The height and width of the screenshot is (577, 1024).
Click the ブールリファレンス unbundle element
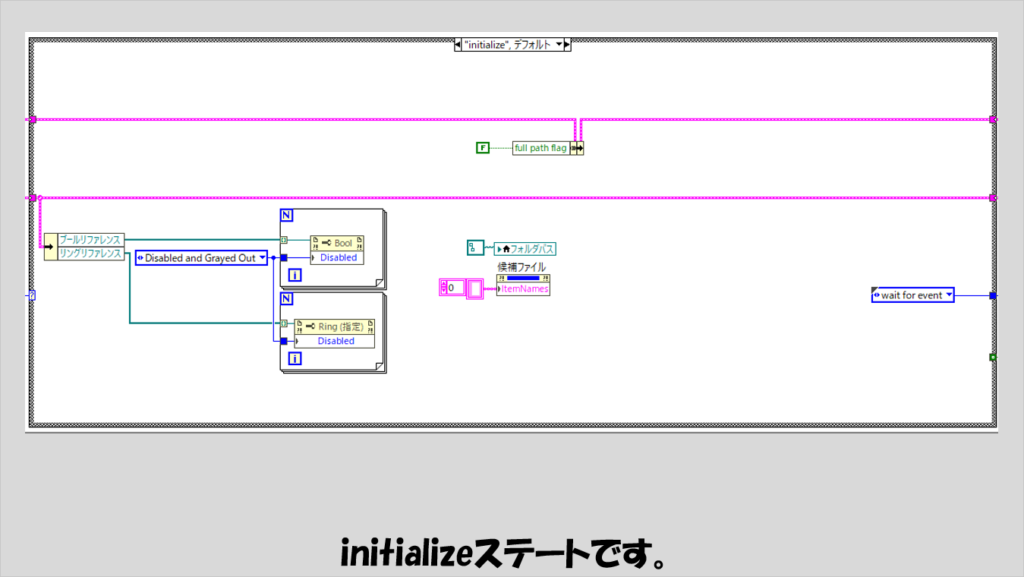[x=91, y=239]
